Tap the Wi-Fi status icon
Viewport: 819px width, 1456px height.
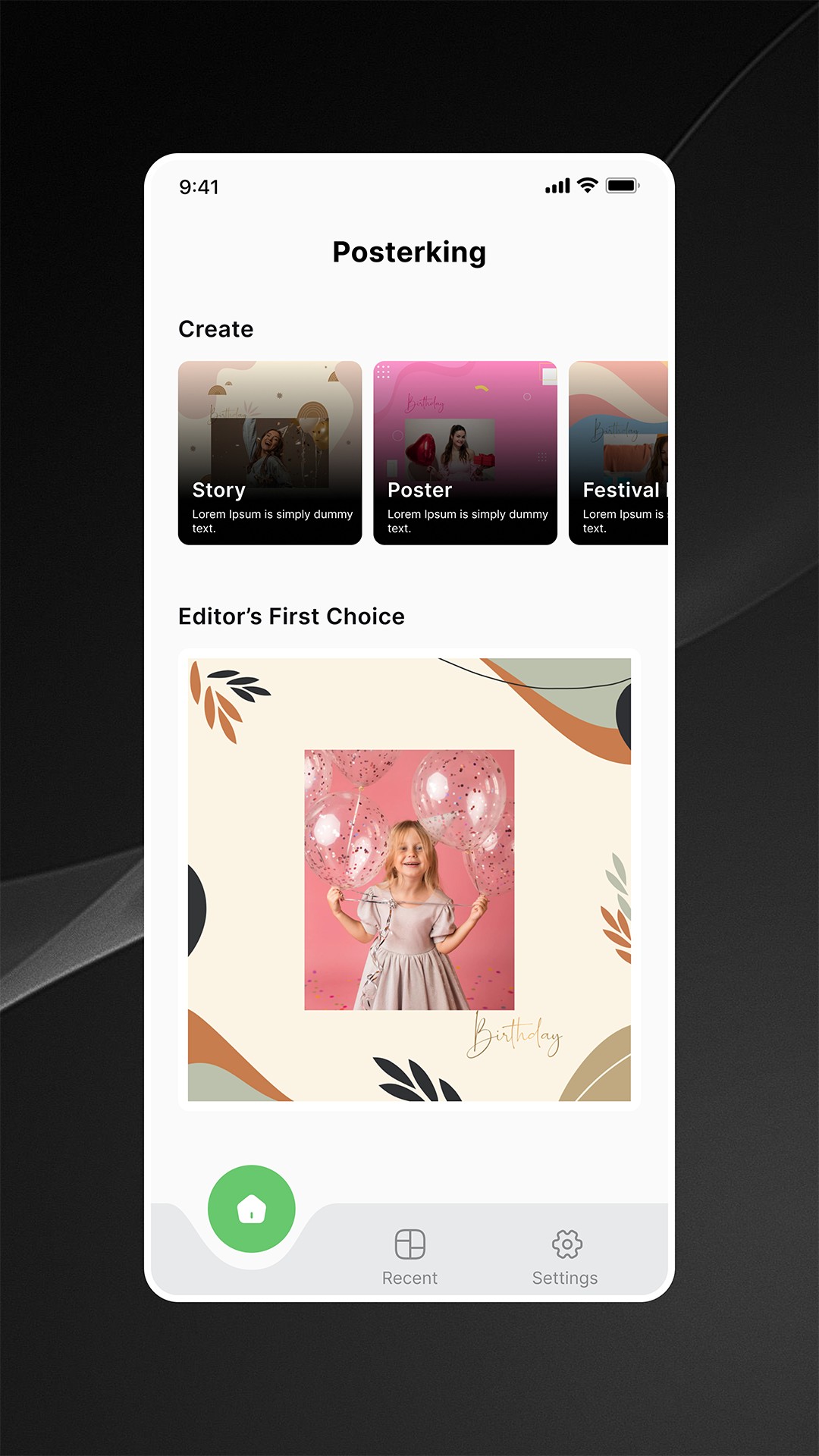point(588,185)
